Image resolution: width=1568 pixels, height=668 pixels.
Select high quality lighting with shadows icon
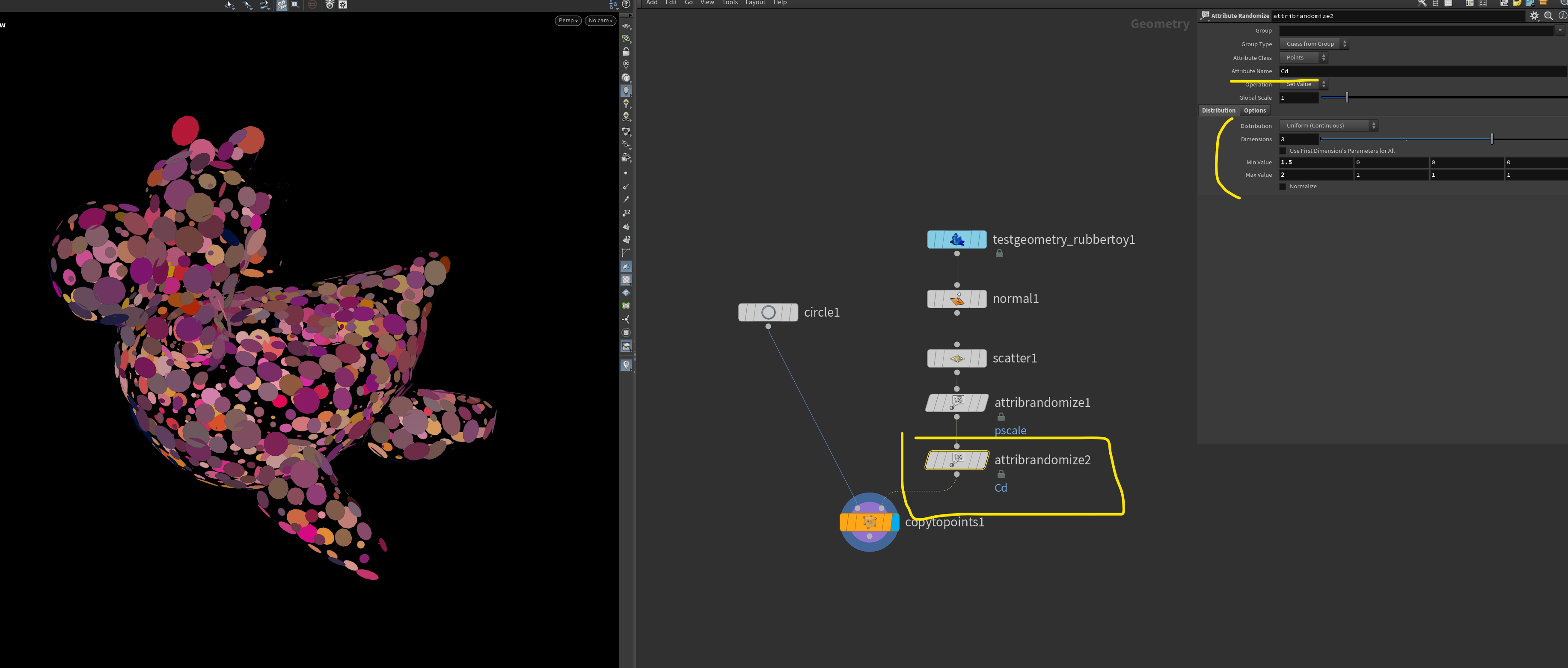[x=626, y=116]
